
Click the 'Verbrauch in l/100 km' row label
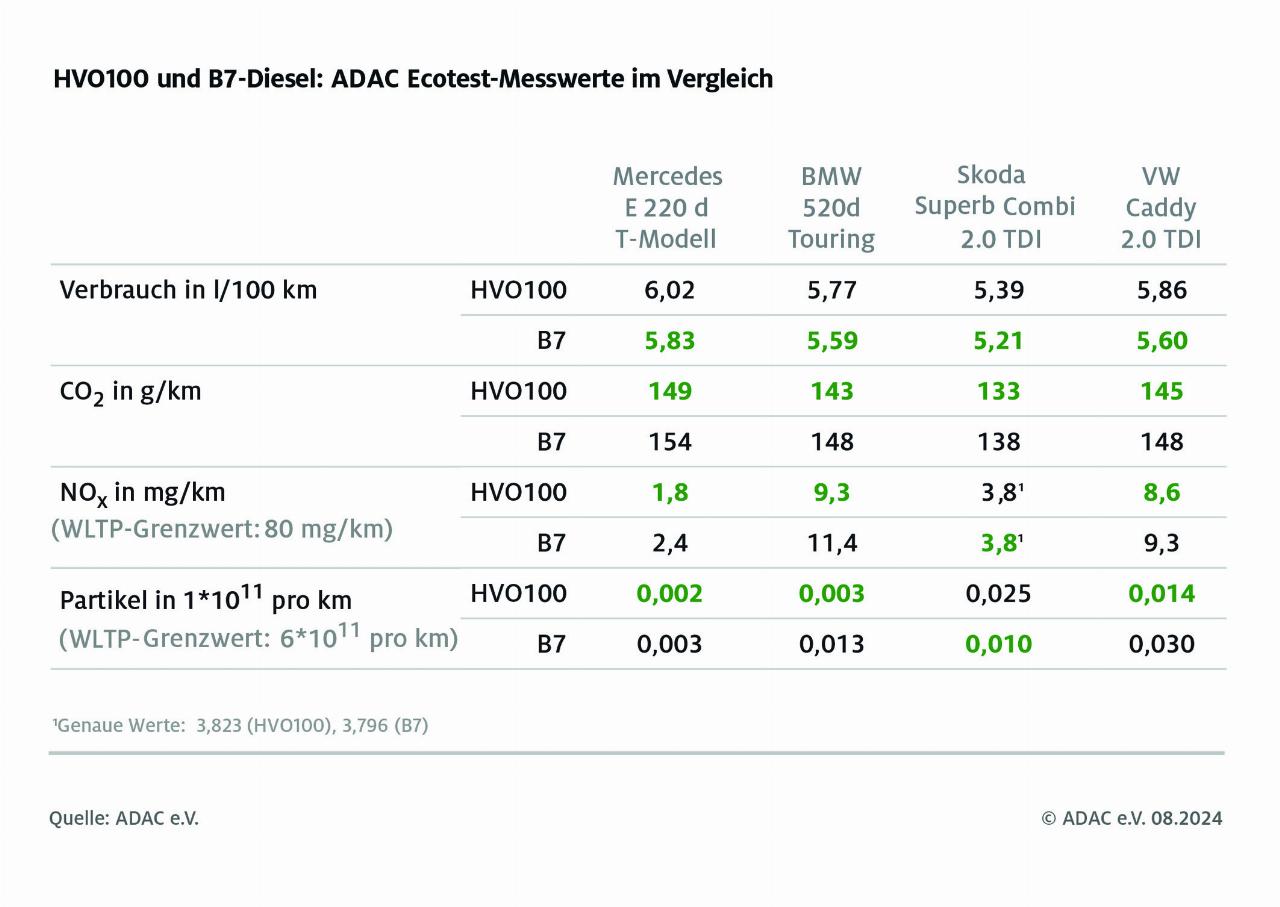[x=188, y=290]
